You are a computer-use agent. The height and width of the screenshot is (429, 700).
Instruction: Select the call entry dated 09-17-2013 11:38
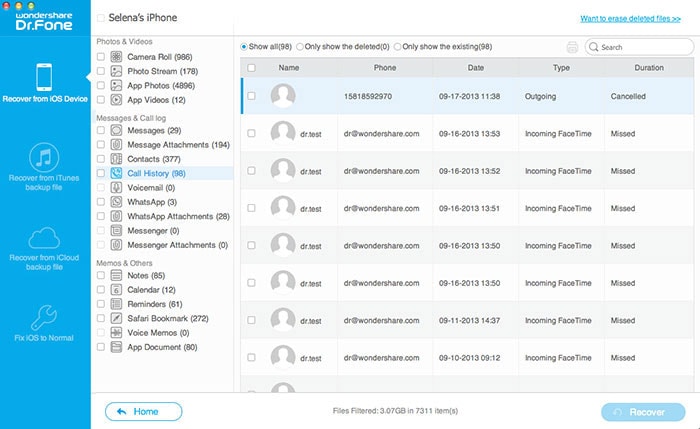pyautogui.click(x=467, y=96)
